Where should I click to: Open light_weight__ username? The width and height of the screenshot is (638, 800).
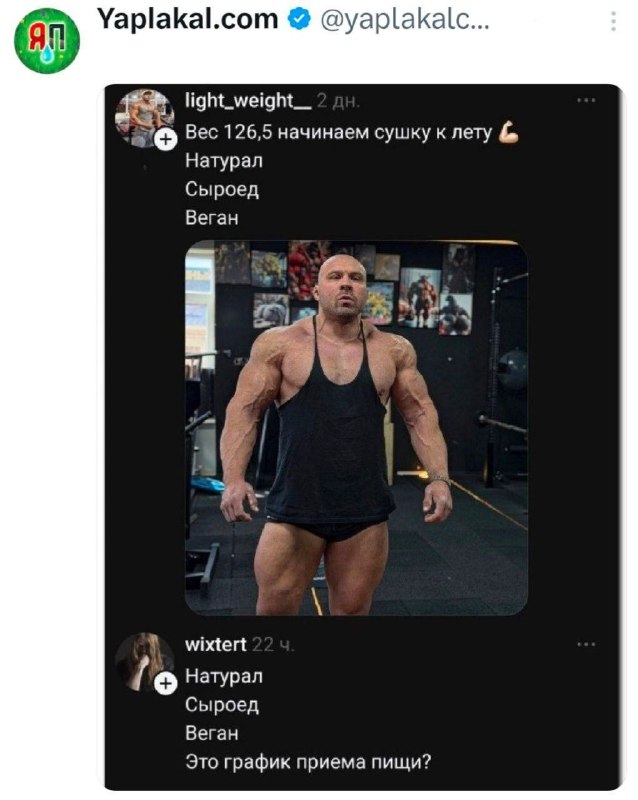click(x=248, y=101)
